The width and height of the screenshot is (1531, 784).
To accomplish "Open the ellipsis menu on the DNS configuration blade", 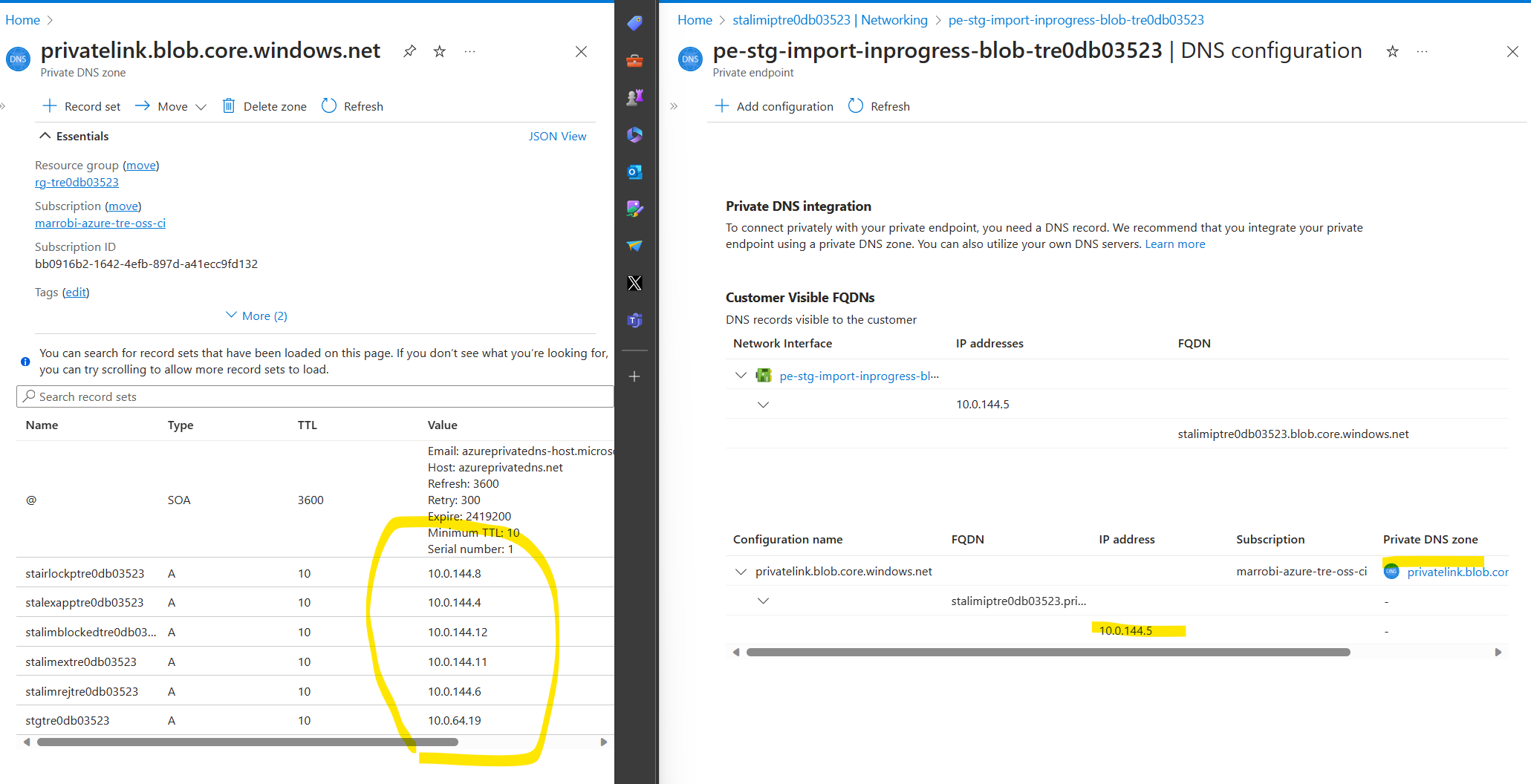I will [1423, 51].
